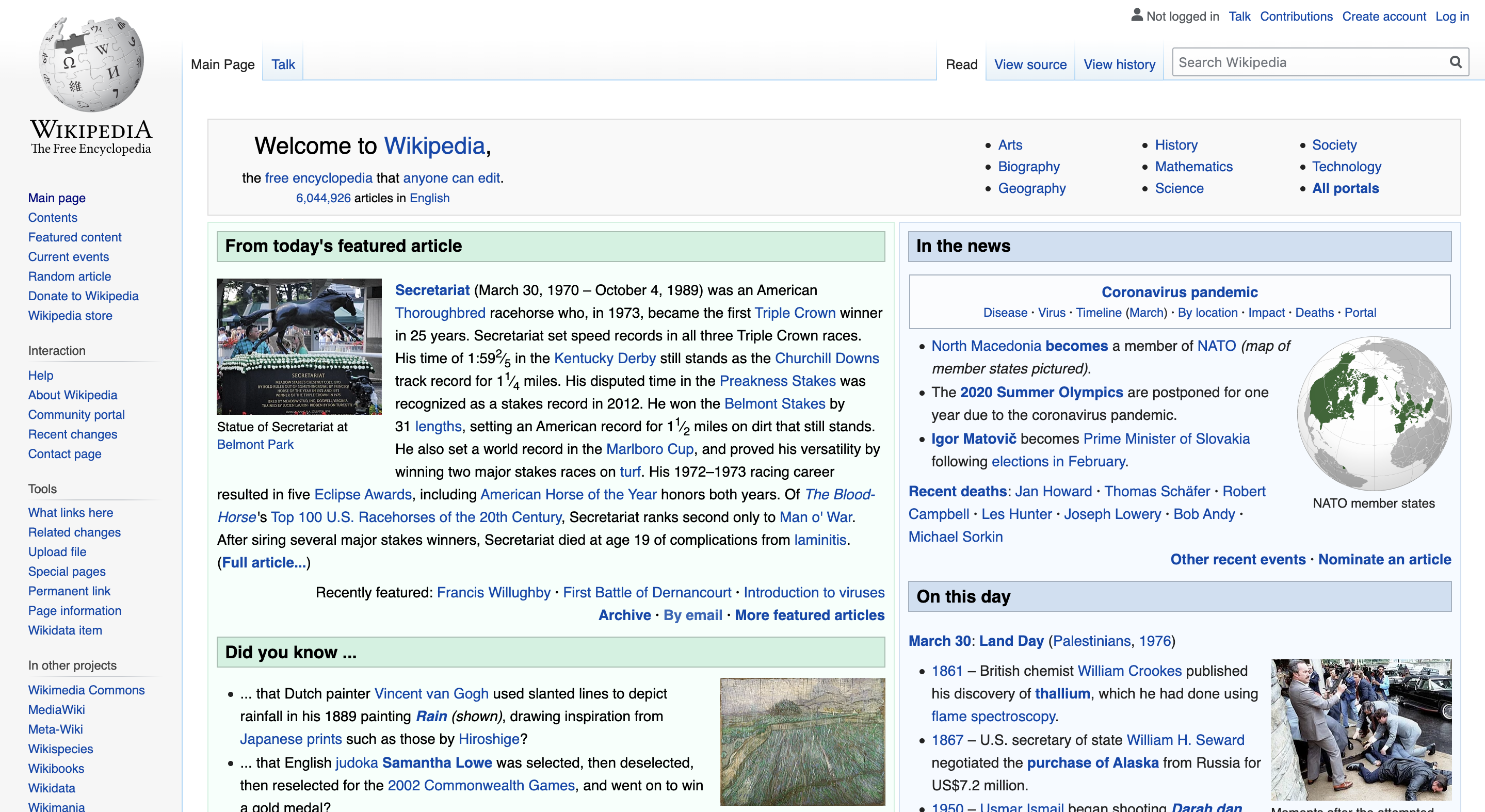1485x812 pixels.
Task: Click Wikimedia Commons in other projects
Action: (x=87, y=690)
